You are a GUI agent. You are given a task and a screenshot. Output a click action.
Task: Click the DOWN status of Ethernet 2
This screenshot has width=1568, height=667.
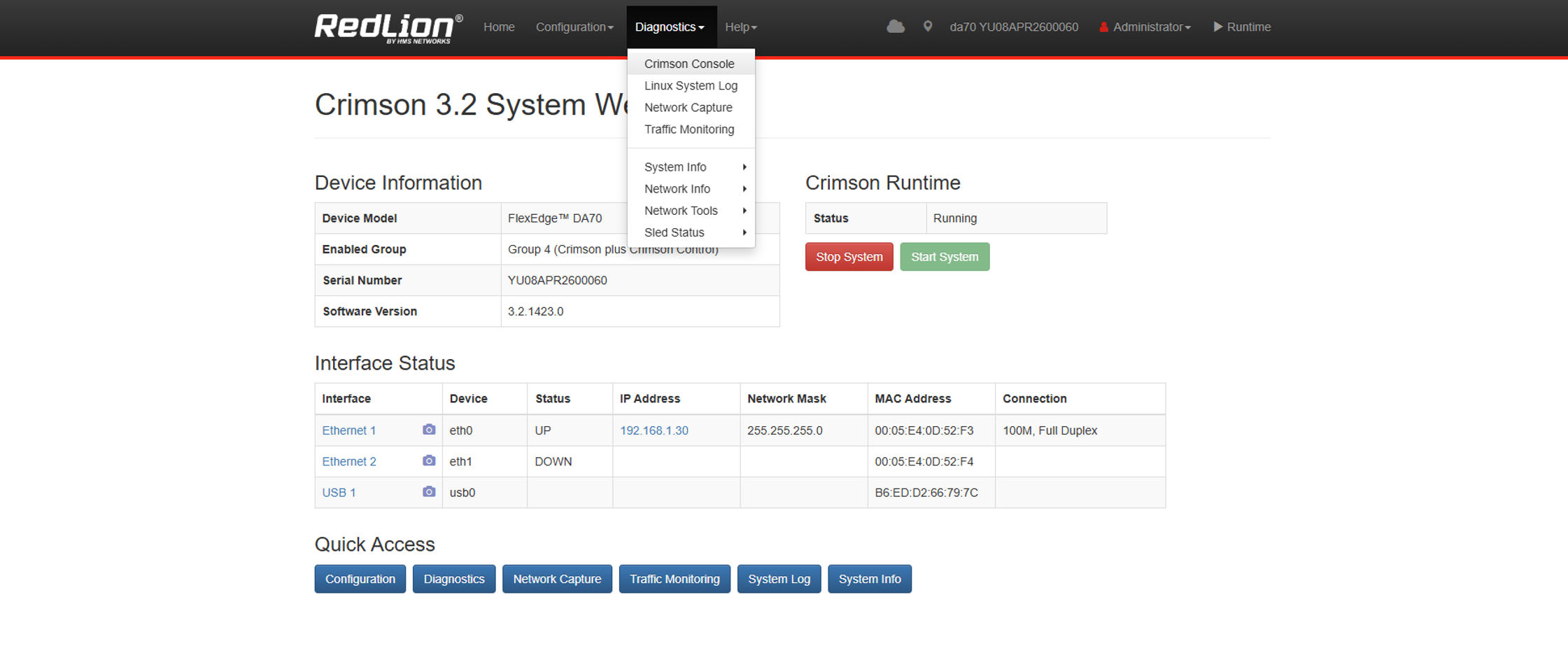553,461
